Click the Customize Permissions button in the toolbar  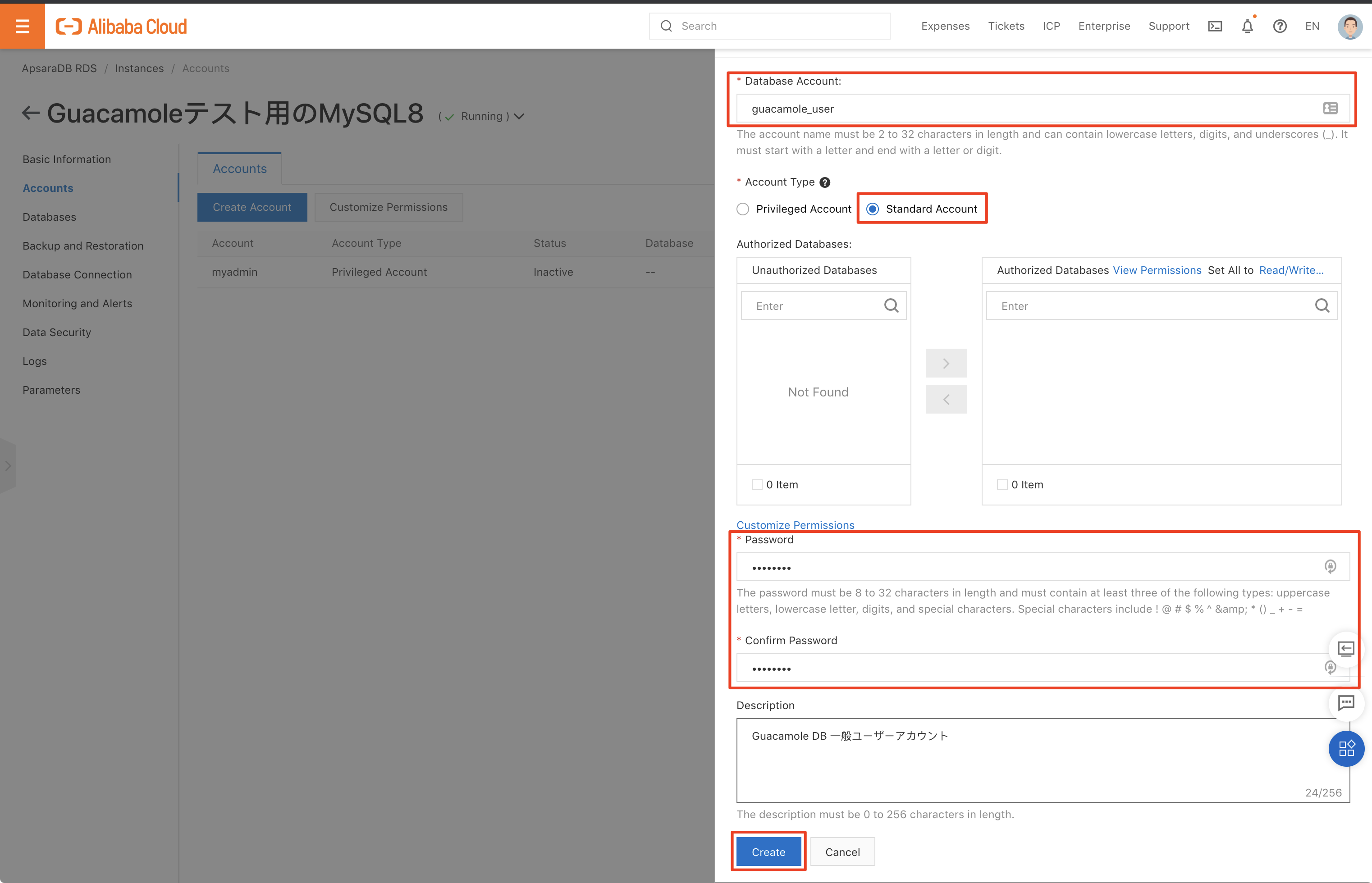coord(389,207)
